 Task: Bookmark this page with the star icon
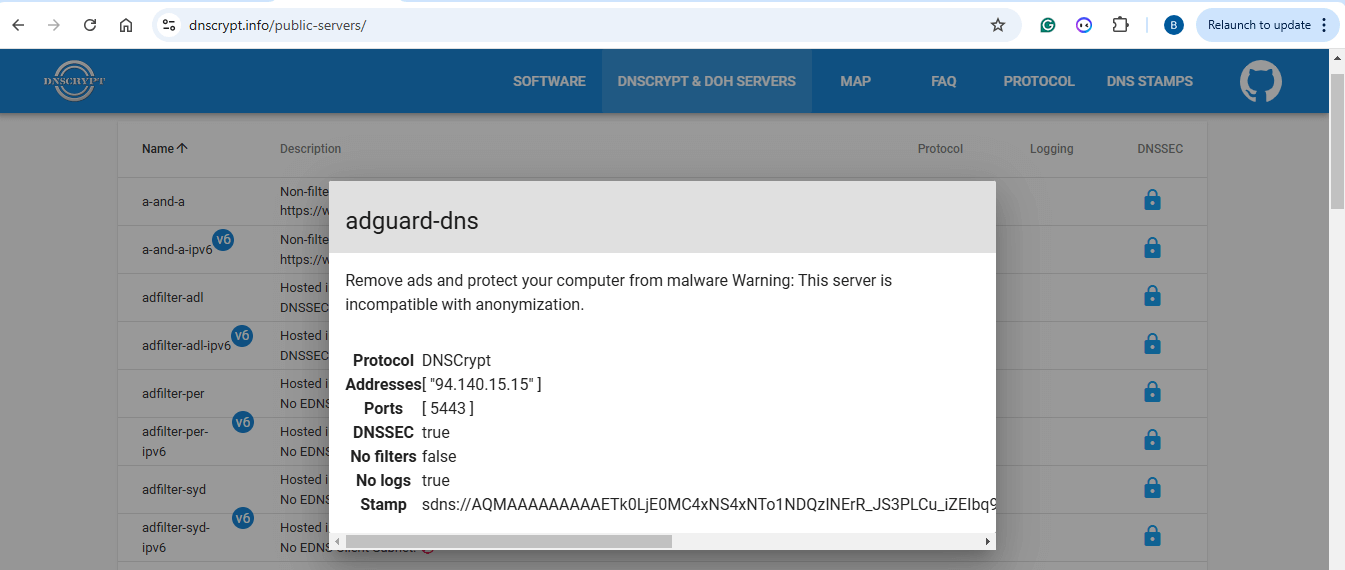click(x=997, y=25)
